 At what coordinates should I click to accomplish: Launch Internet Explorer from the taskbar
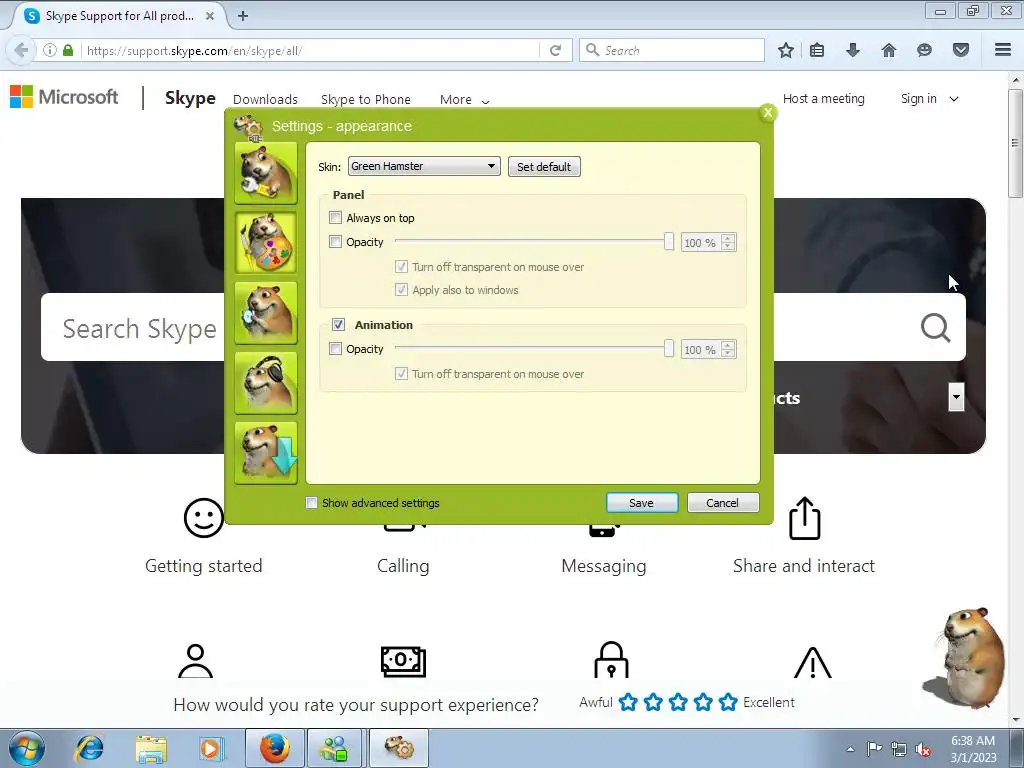click(89, 748)
